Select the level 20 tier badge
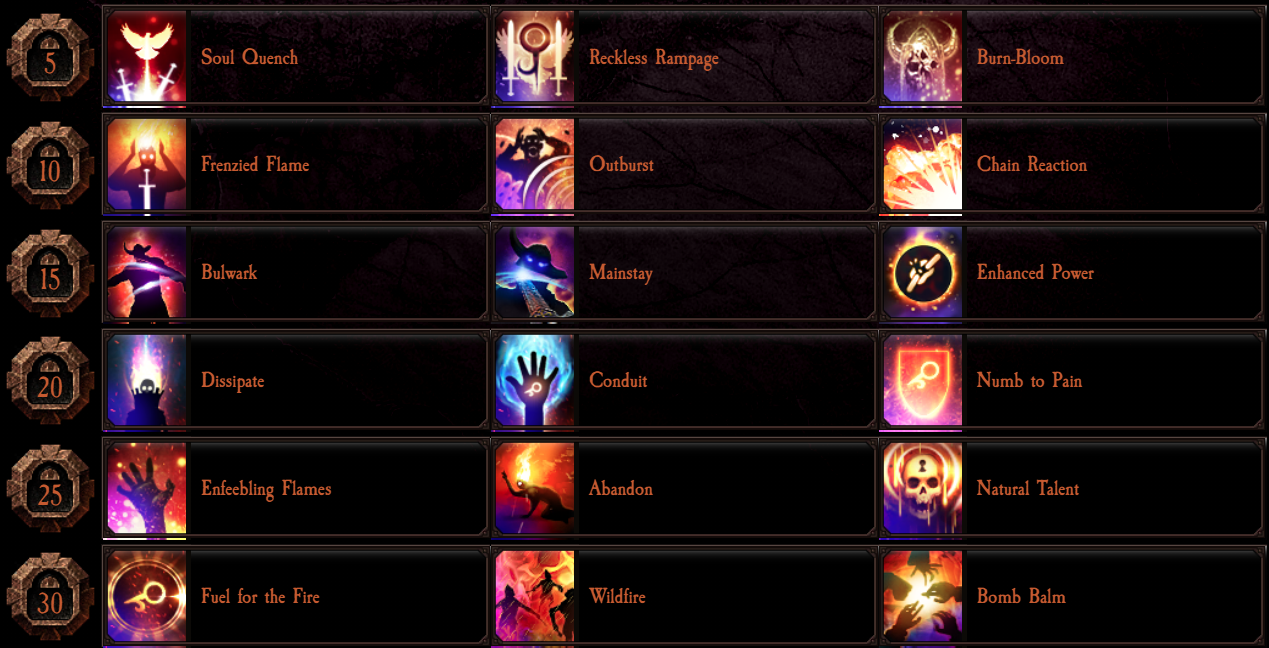Image resolution: width=1269 pixels, height=648 pixels. coord(50,381)
